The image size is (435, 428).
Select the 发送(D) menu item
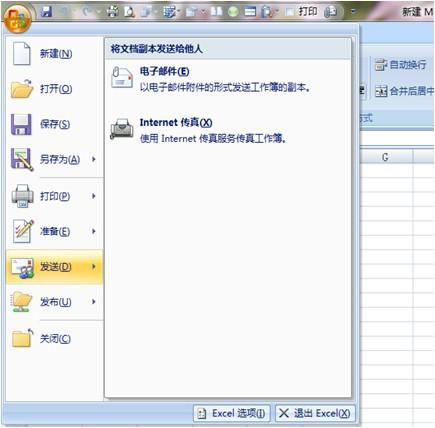[55, 267]
